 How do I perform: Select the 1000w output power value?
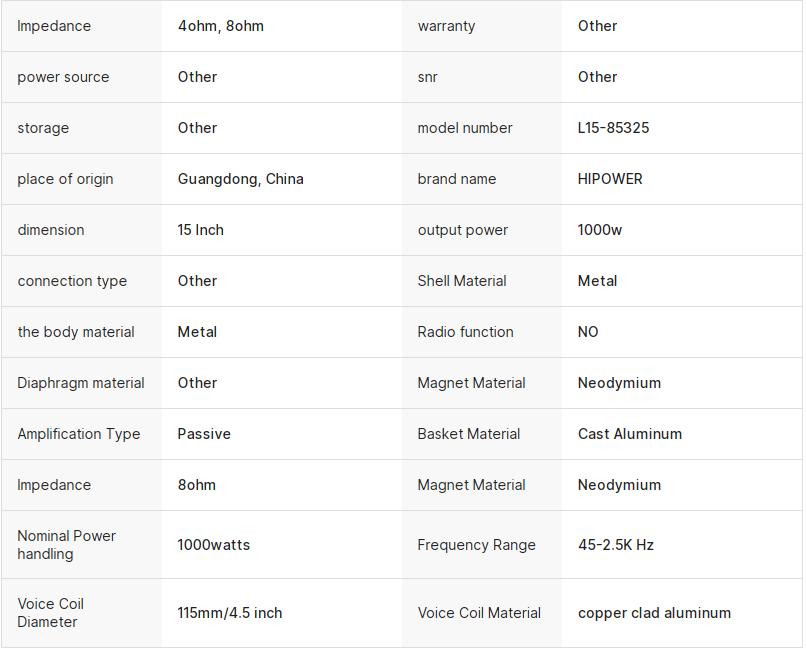(600, 230)
